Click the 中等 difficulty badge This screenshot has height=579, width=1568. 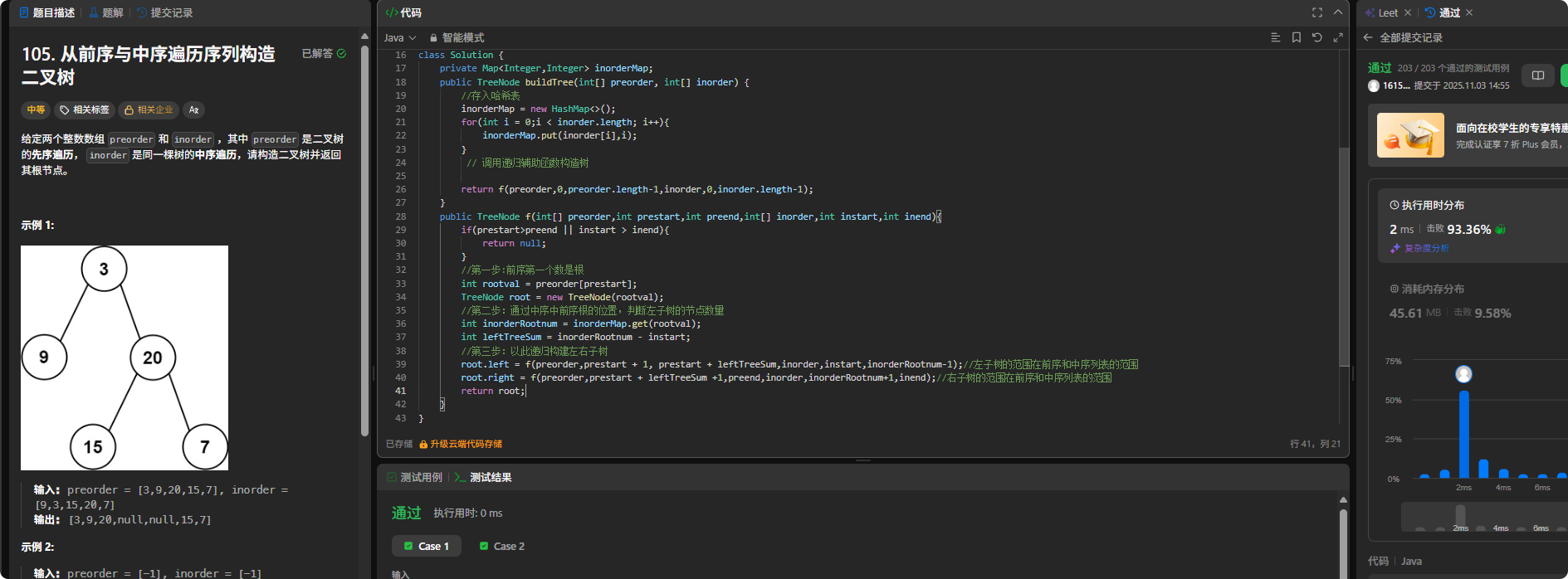click(x=36, y=109)
